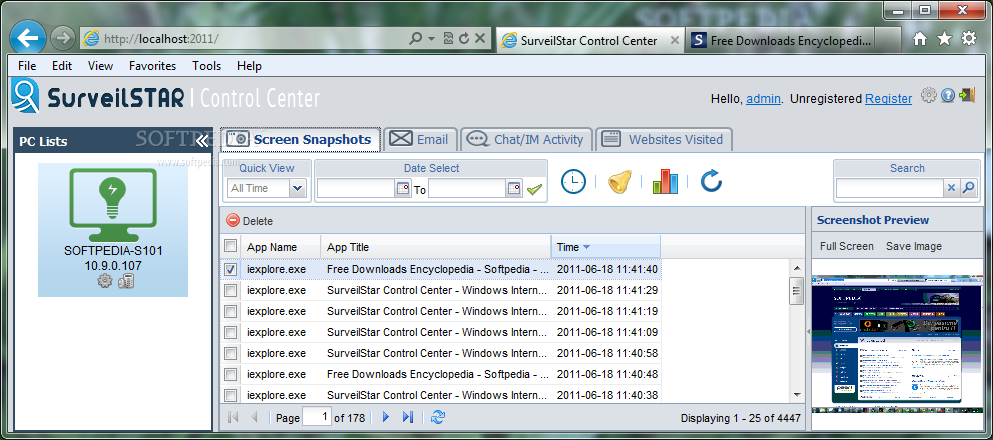993x440 pixels.
Task: Open the end date calendar picker
Action: pos(514,189)
